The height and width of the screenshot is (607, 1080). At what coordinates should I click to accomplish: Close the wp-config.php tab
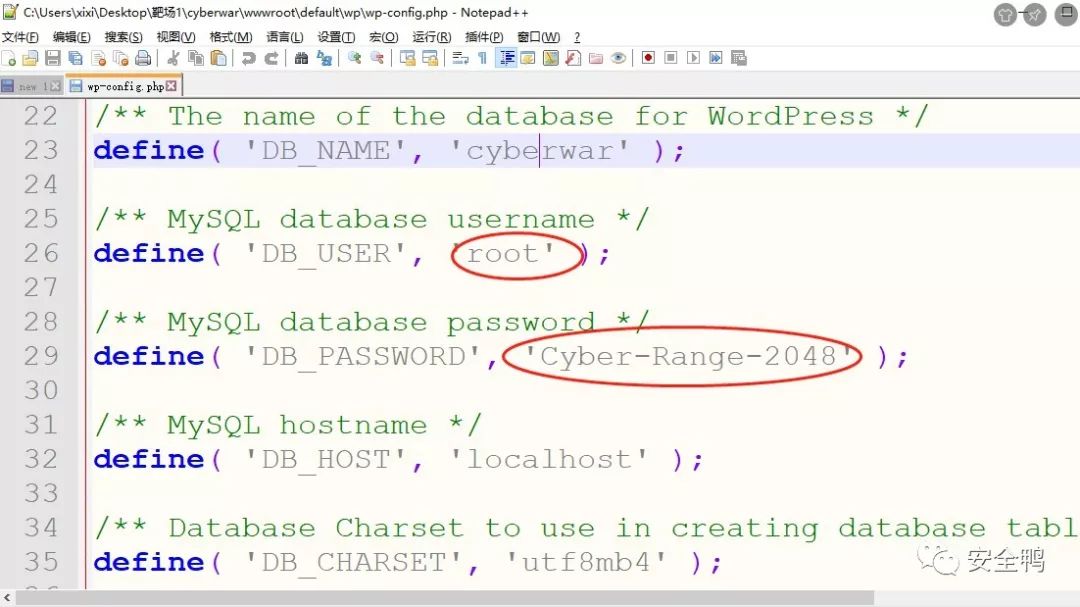[171, 86]
